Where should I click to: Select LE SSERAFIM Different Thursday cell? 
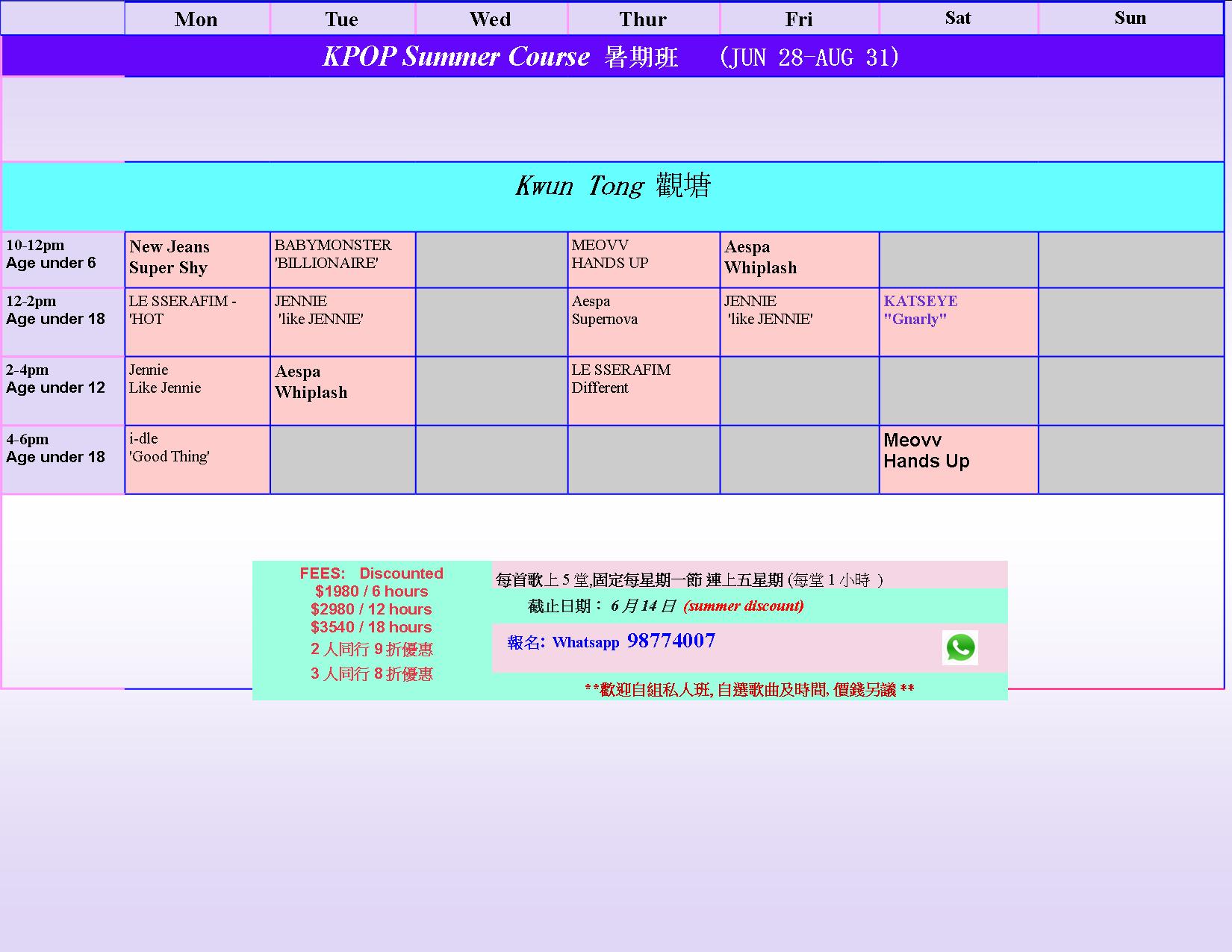click(x=644, y=391)
